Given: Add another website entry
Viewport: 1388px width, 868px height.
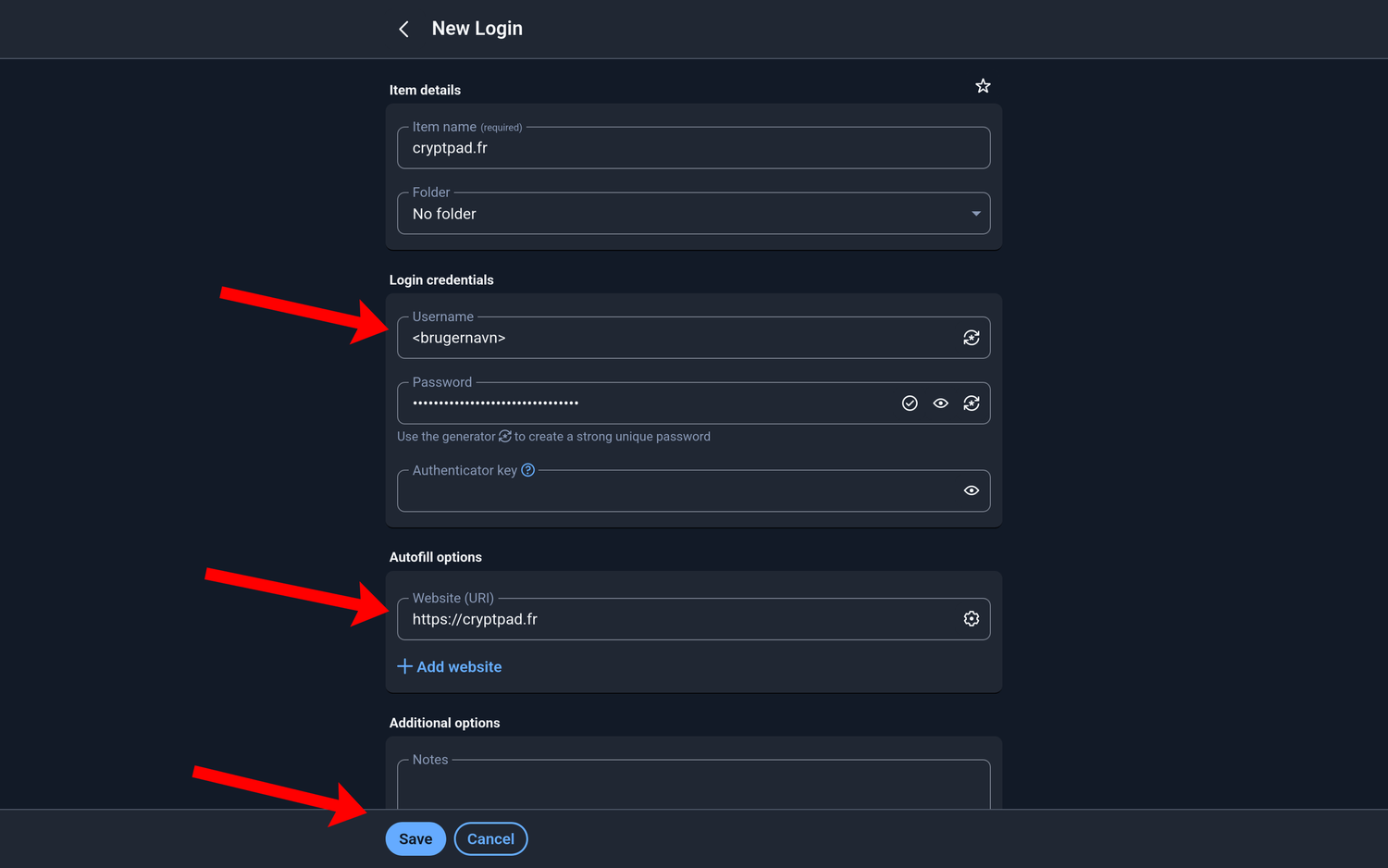Looking at the screenshot, I should tap(459, 666).
